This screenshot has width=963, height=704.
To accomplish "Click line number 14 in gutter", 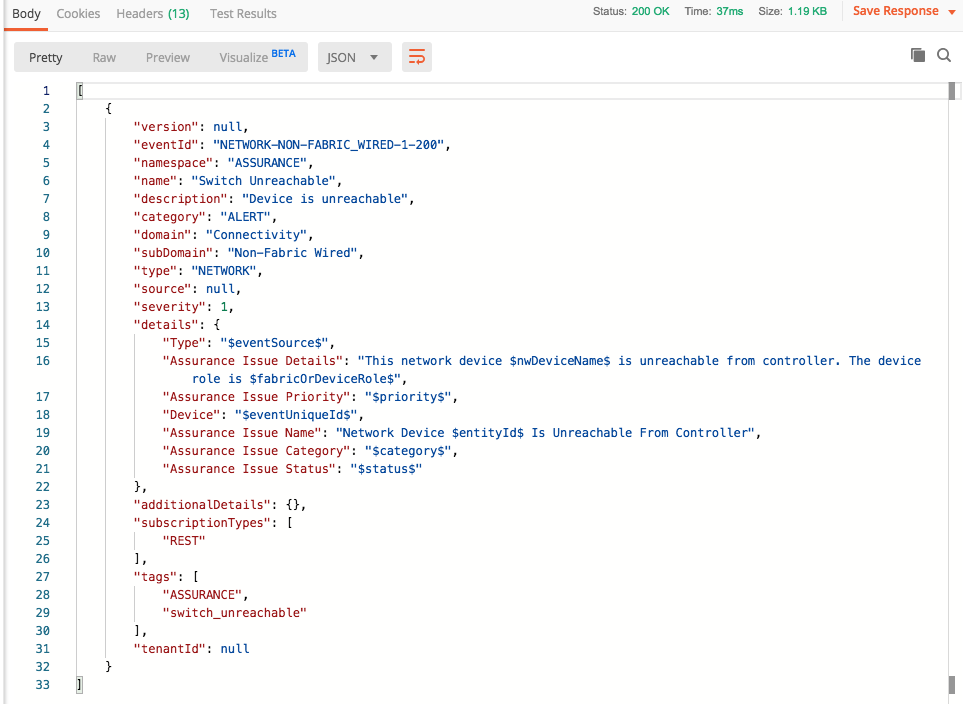I will pos(42,325).
